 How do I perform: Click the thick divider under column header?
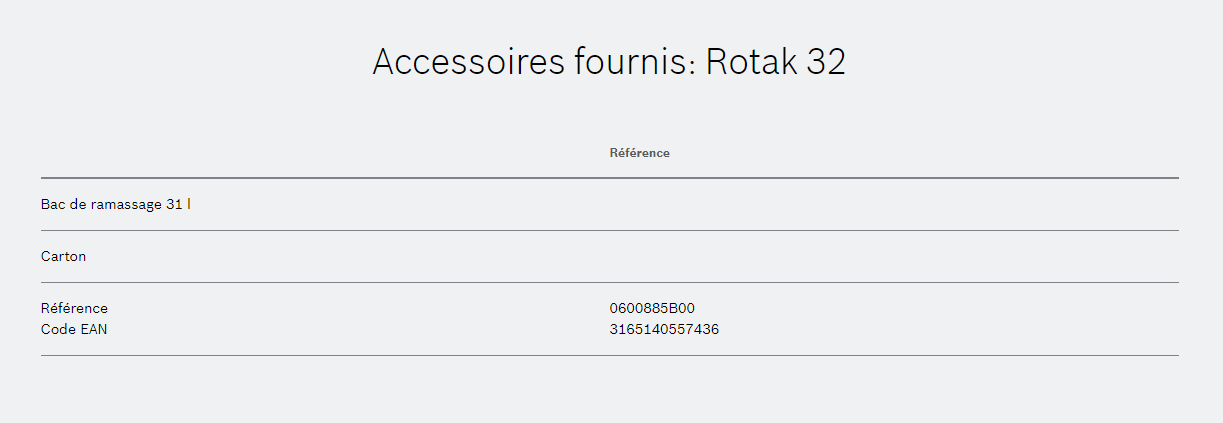tap(610, 178)
